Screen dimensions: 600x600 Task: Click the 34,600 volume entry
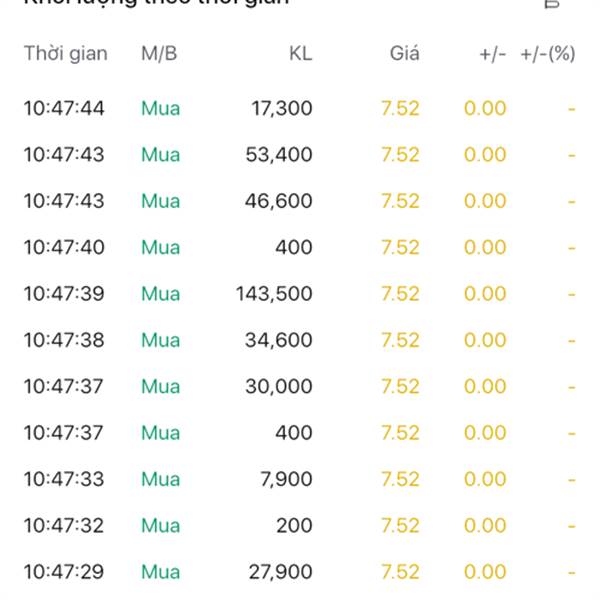(x=279, y=340)
